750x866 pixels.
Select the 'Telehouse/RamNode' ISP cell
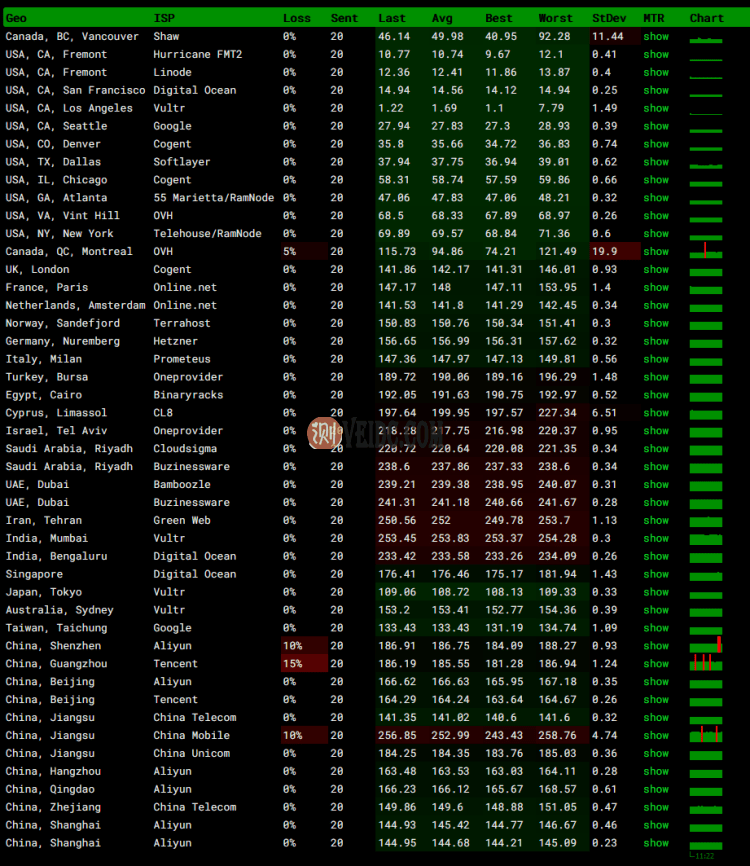click(207, 234)
